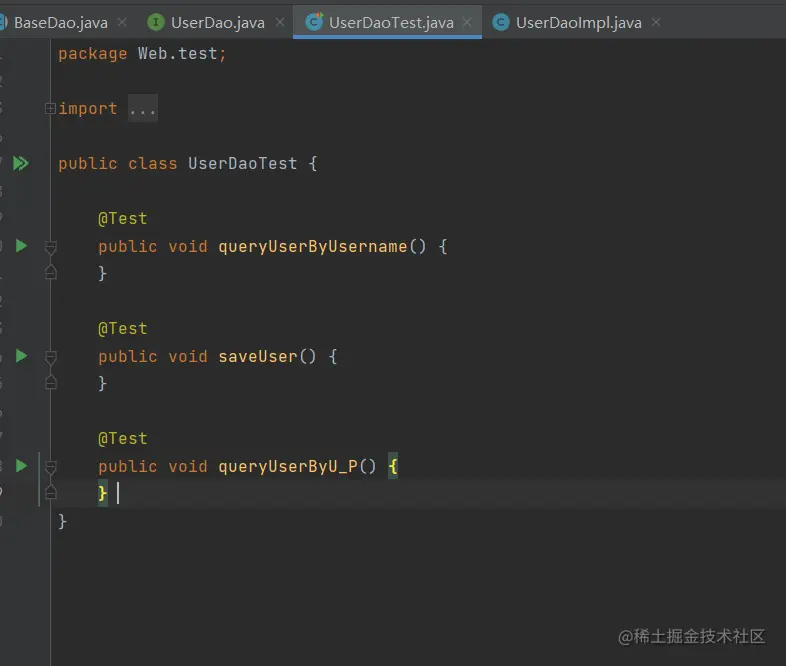Click the @Test annotation above saveUser
This screenshot has width=786, height=666.
point(123,329)
